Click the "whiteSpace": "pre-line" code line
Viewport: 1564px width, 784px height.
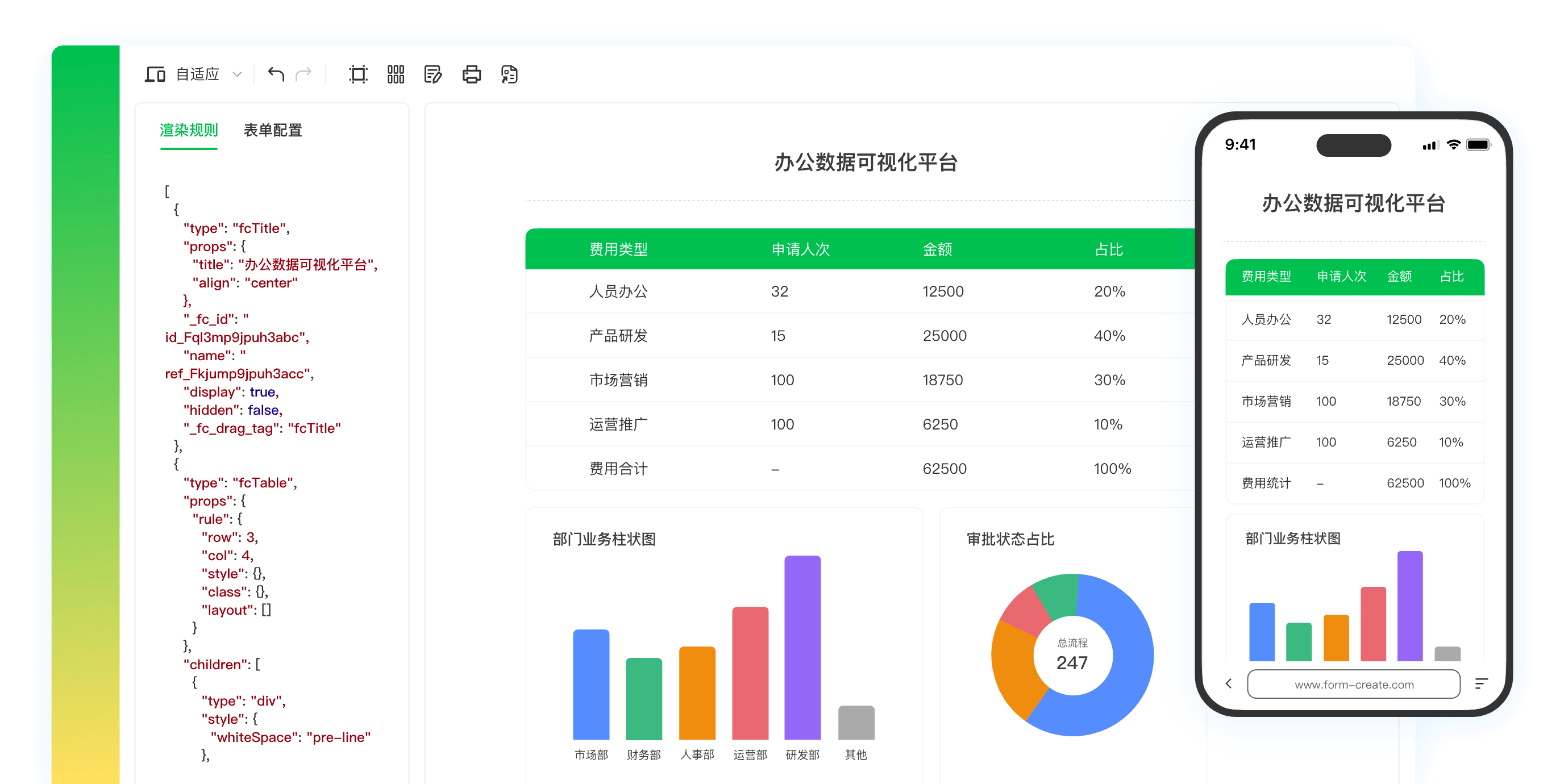290,737
